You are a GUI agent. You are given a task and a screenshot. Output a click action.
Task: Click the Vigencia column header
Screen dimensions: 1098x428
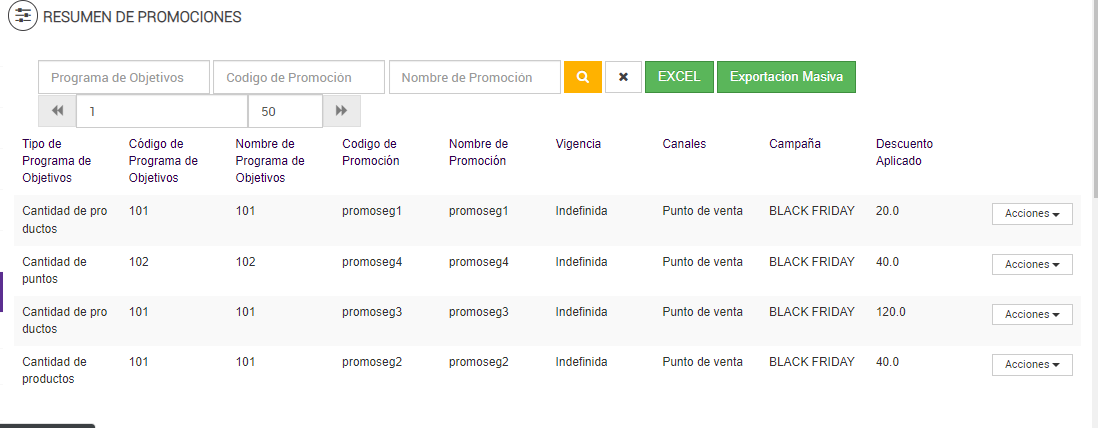(578, 144)
